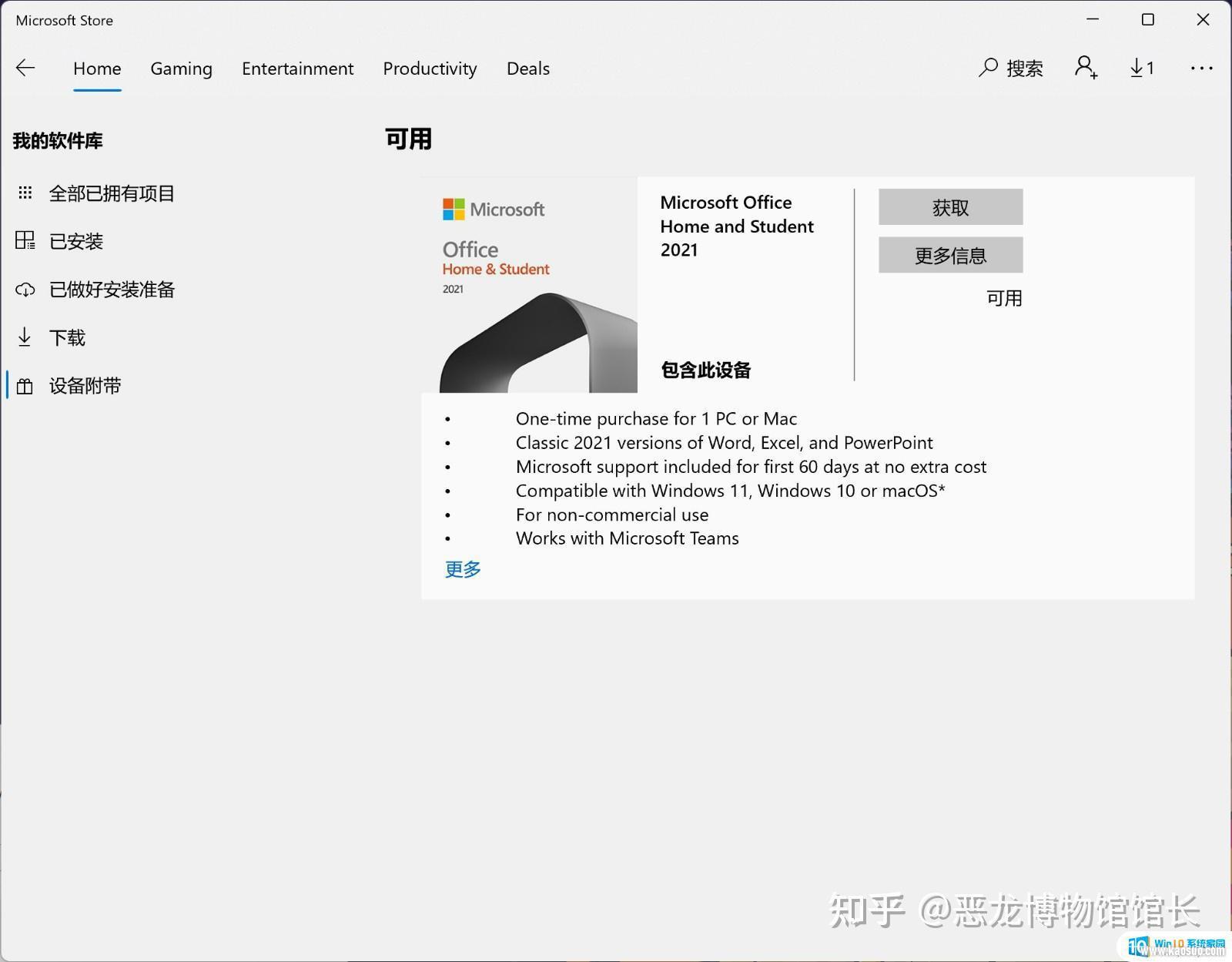Click 'Microsoft support included for first 60 days' line

tap(751, 467)
